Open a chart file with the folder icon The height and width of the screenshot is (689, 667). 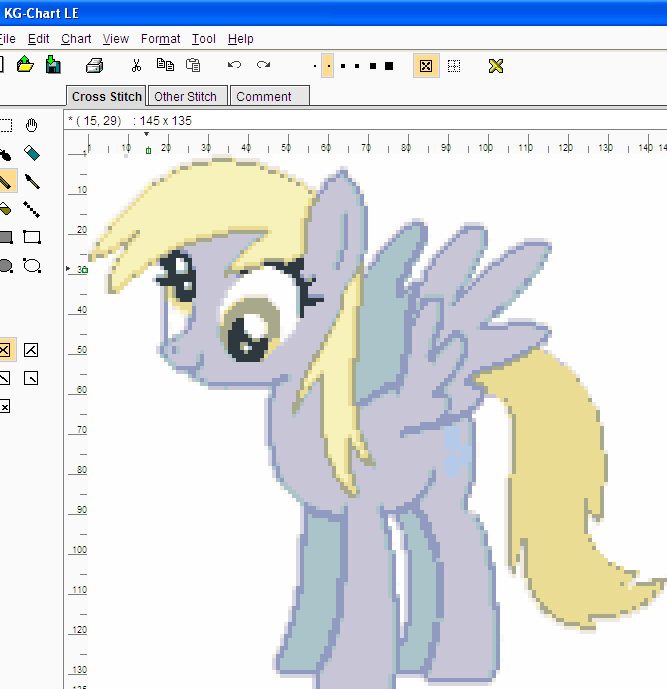coord(25,65)
